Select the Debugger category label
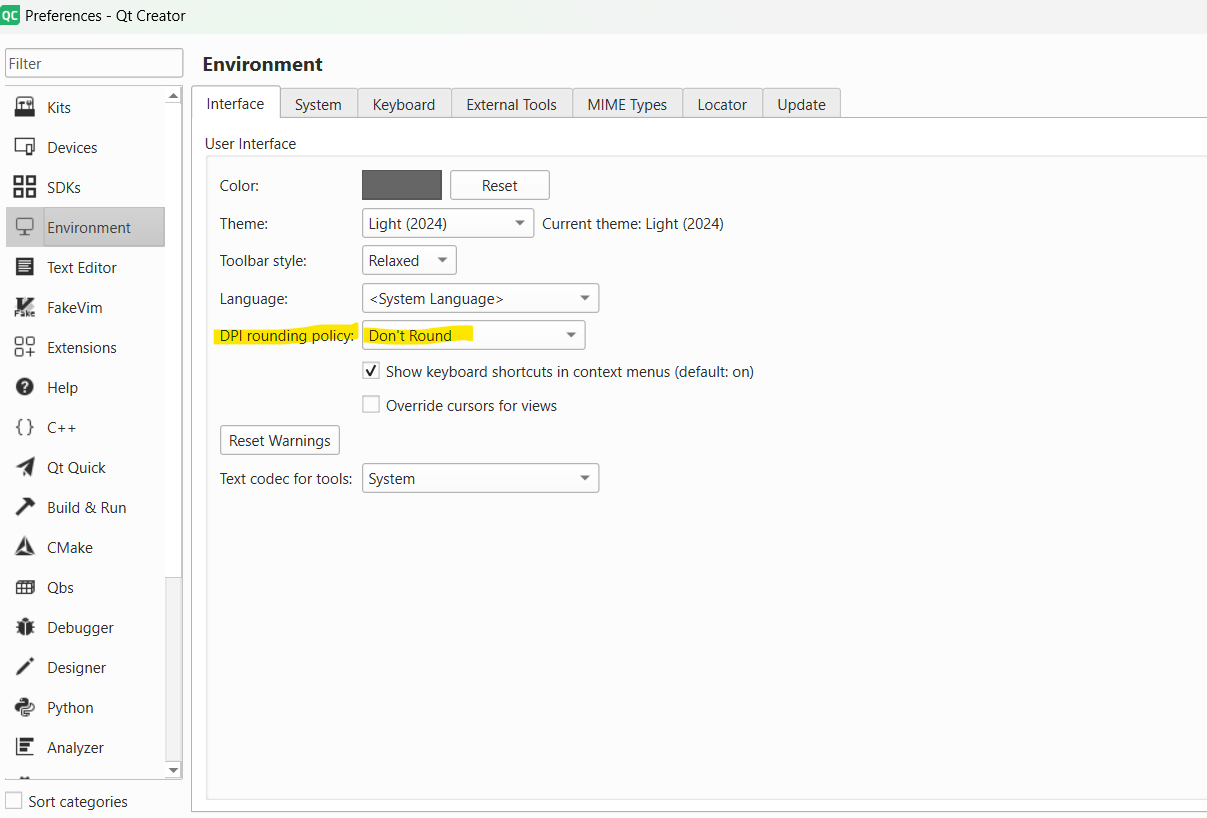The width and height of the screenshot is (1207, 818). pos(80,627)
